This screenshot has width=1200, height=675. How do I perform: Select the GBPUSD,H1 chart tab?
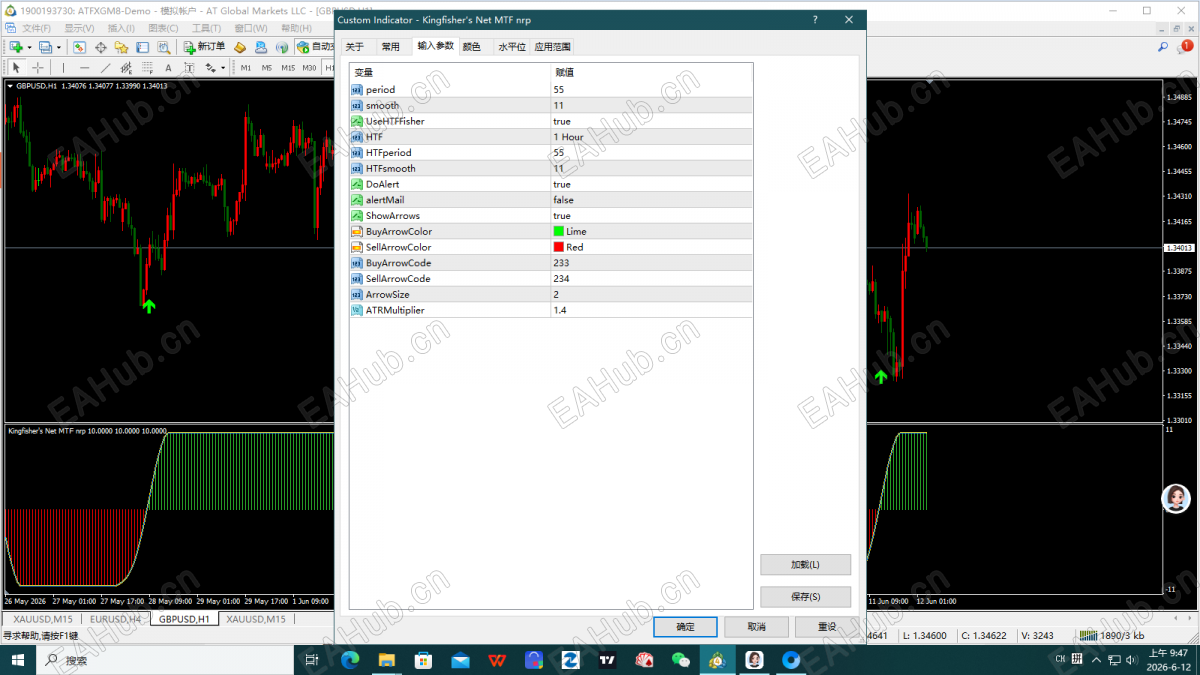pyautogui.click(x=185, y=619)
